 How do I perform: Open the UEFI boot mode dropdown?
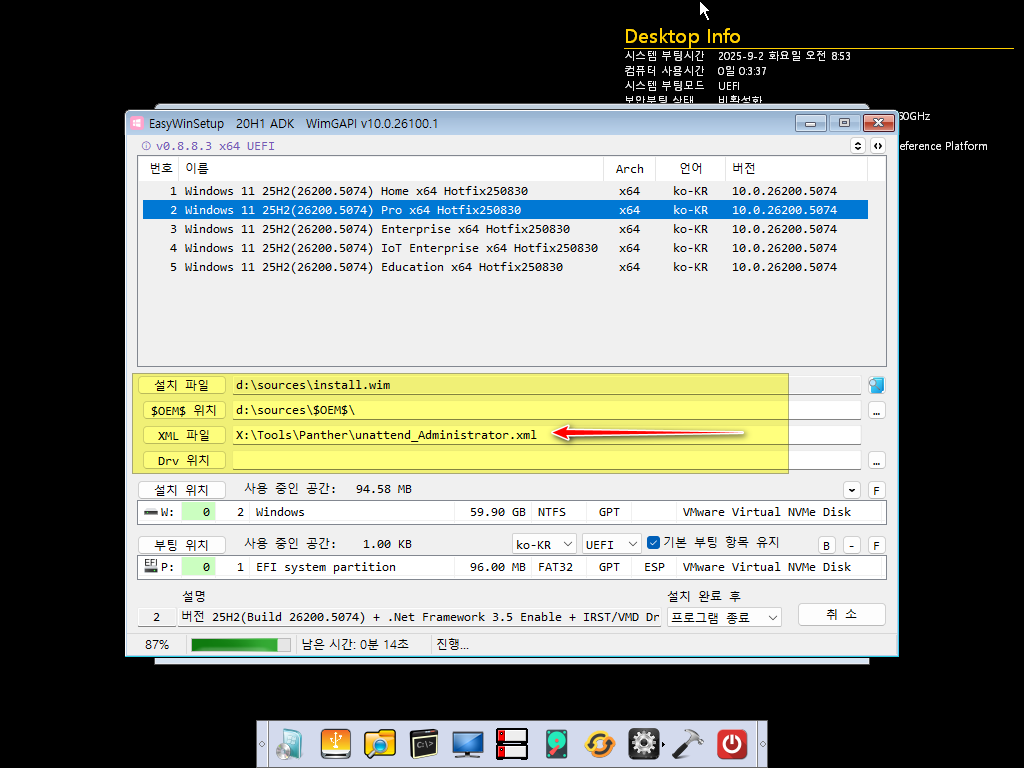[x=612, y=544]
